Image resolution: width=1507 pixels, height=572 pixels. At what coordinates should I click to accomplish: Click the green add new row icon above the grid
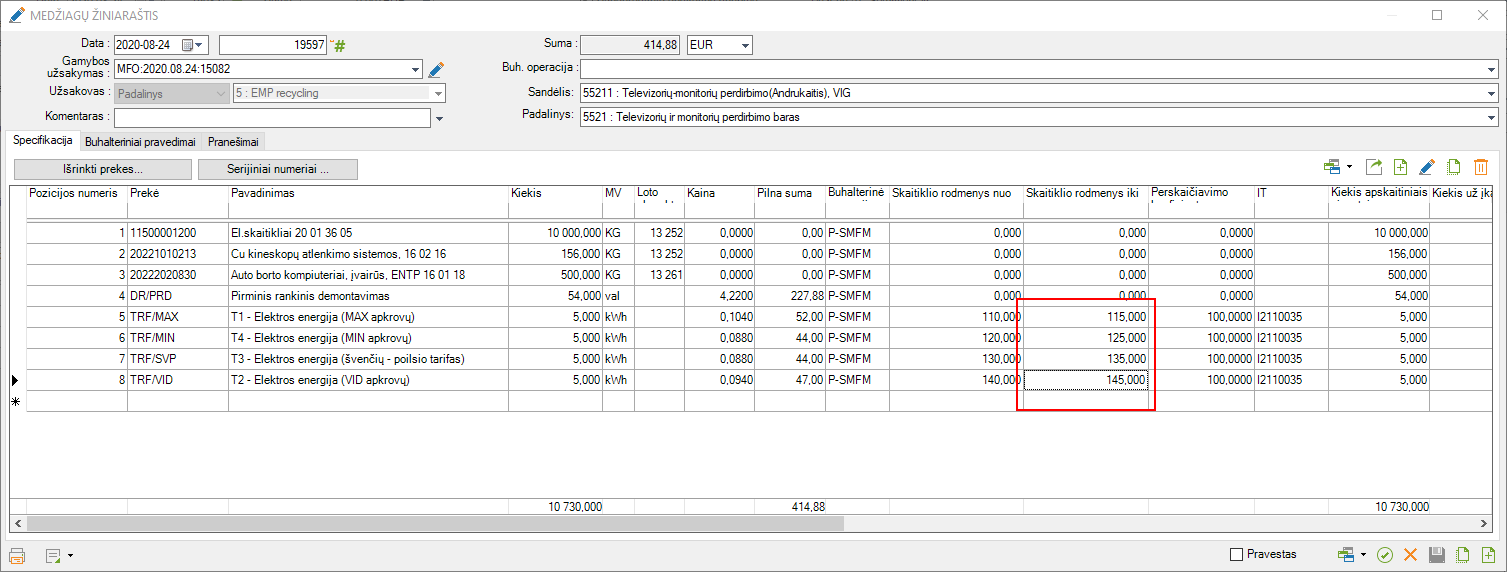tap(1400, 167)
